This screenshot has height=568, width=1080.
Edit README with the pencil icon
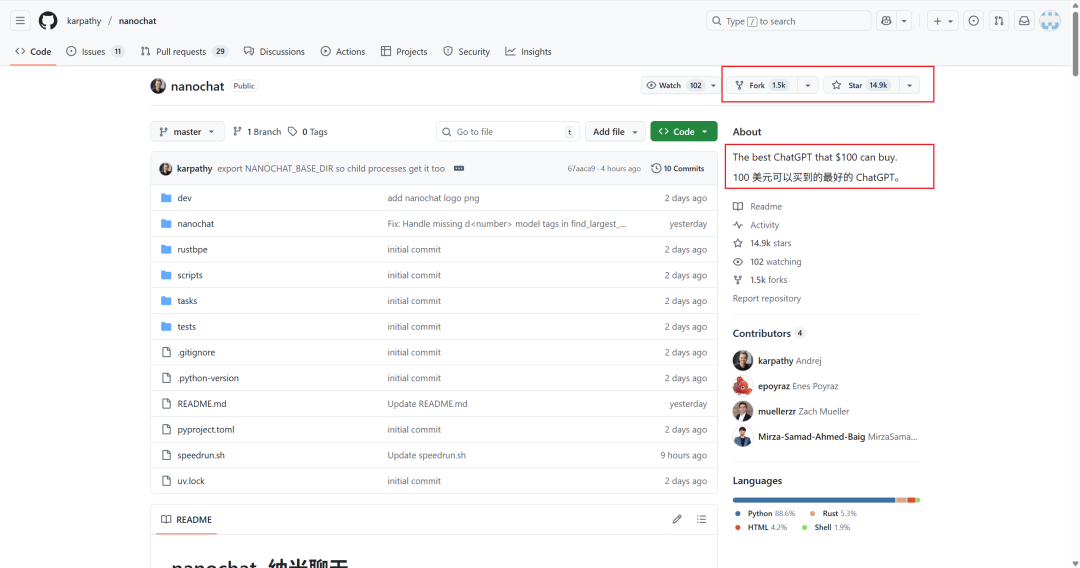pyautogui.click(x=677, y=519)
